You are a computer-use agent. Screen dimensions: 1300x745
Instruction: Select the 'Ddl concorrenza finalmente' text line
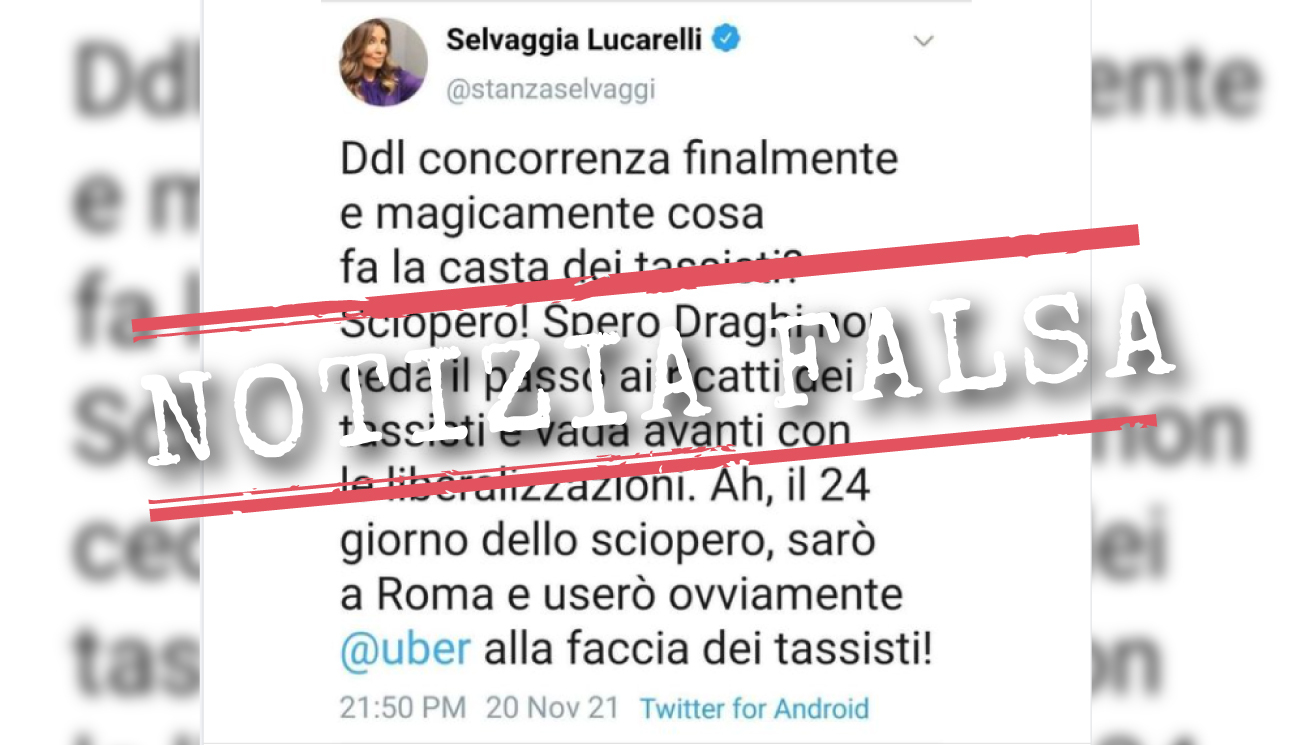click(619, 160)
